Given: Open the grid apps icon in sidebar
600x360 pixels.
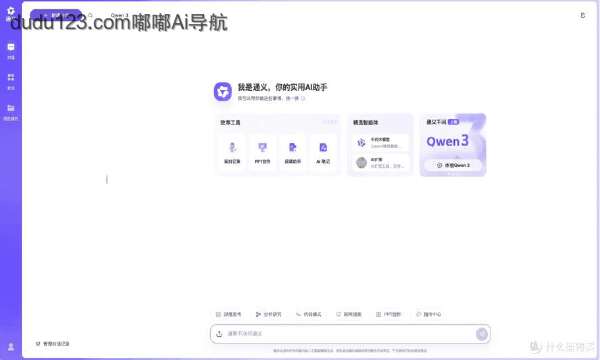Looking at the screenshot, I should (x=11, y=81).
